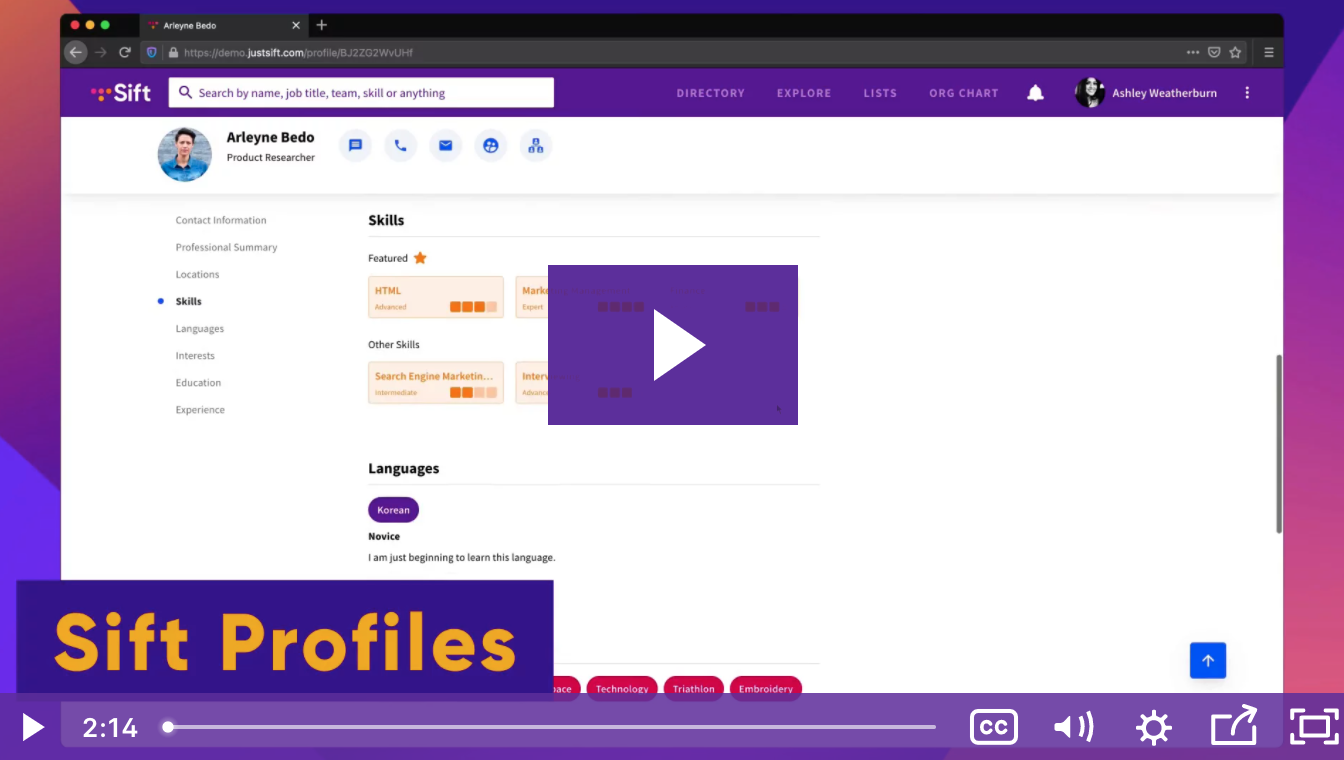
Task: Reload the browser page
Action: (125, 52)
